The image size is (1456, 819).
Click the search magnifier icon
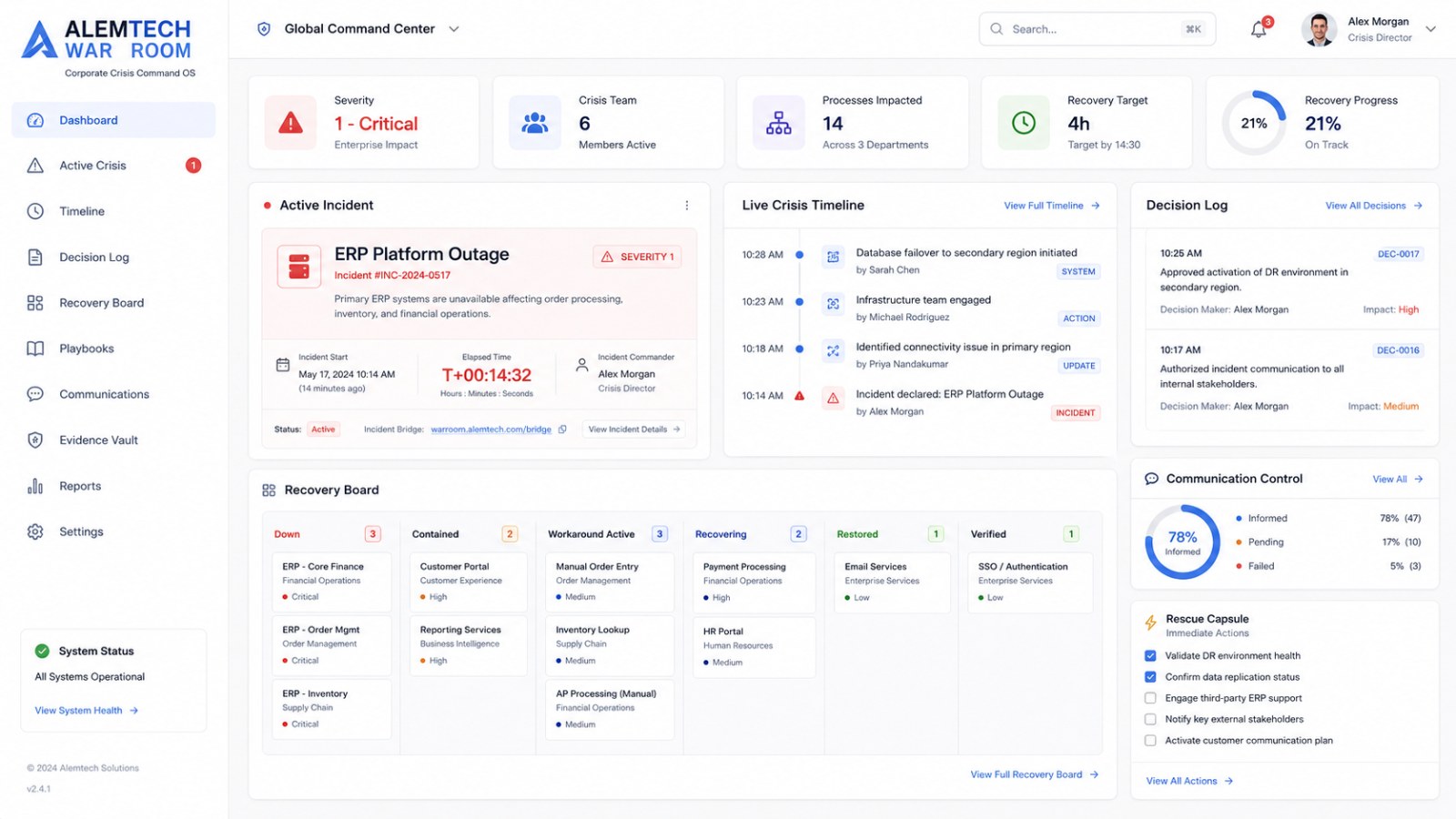pyautogui.click(x=996, y=29)
